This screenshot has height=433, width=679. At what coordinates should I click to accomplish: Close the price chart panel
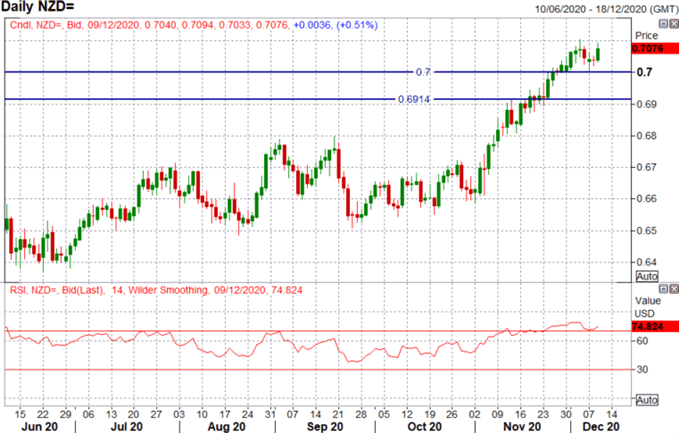674,24
